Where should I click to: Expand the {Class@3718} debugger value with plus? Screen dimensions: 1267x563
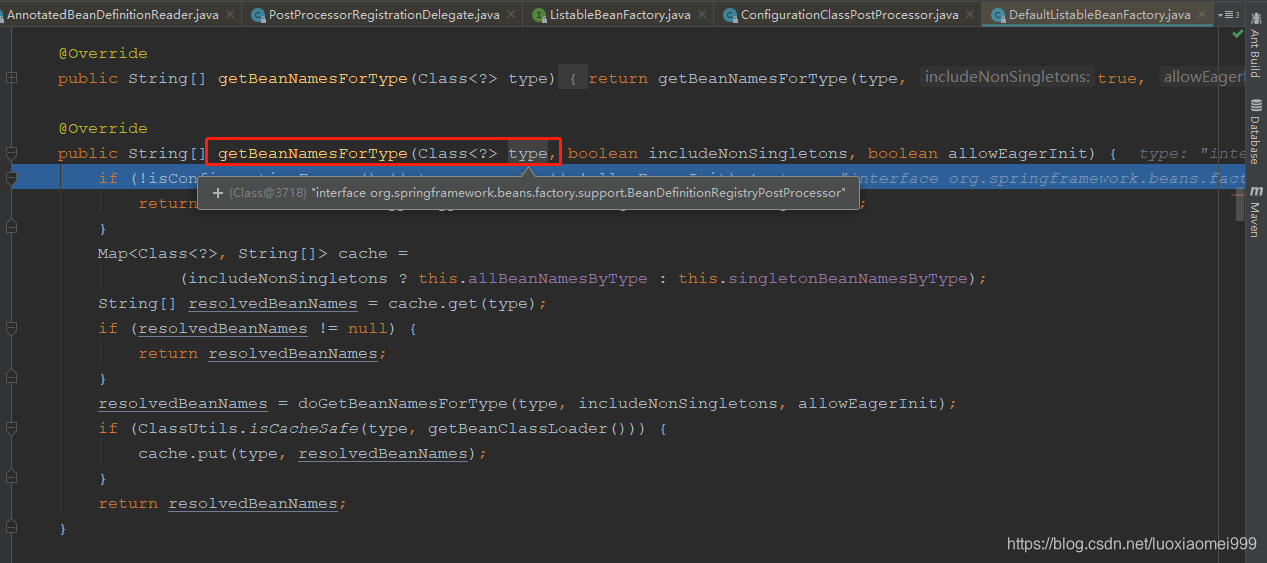coord(218,193)
